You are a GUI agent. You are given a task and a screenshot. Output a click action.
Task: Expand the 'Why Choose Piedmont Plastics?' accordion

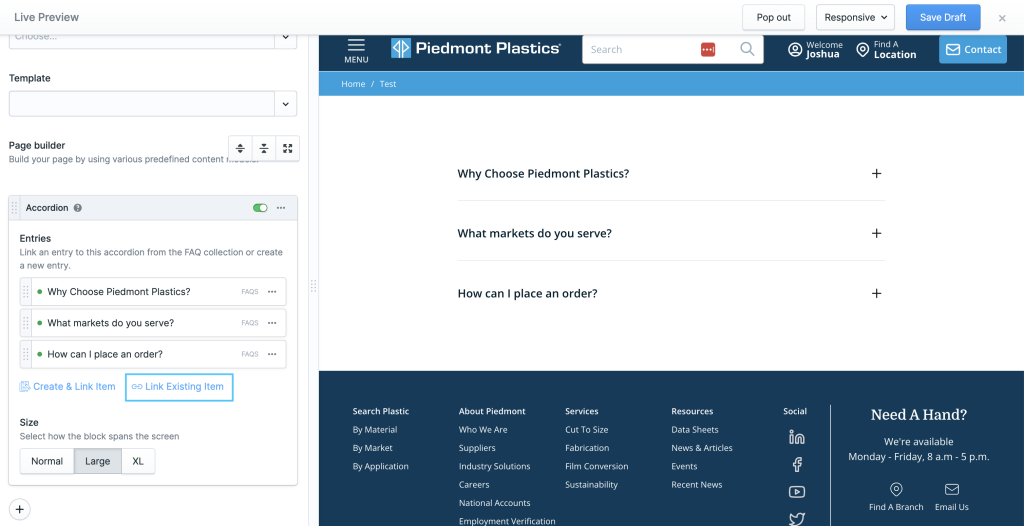(x=876, y=173)
